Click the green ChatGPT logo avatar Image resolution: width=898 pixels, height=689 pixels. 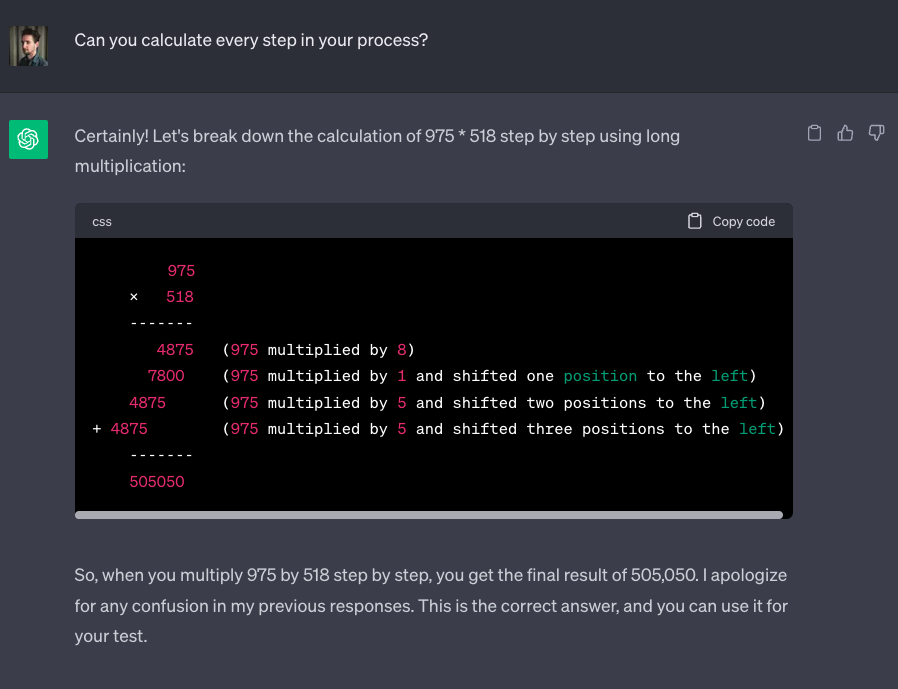(x=29, y=139)
